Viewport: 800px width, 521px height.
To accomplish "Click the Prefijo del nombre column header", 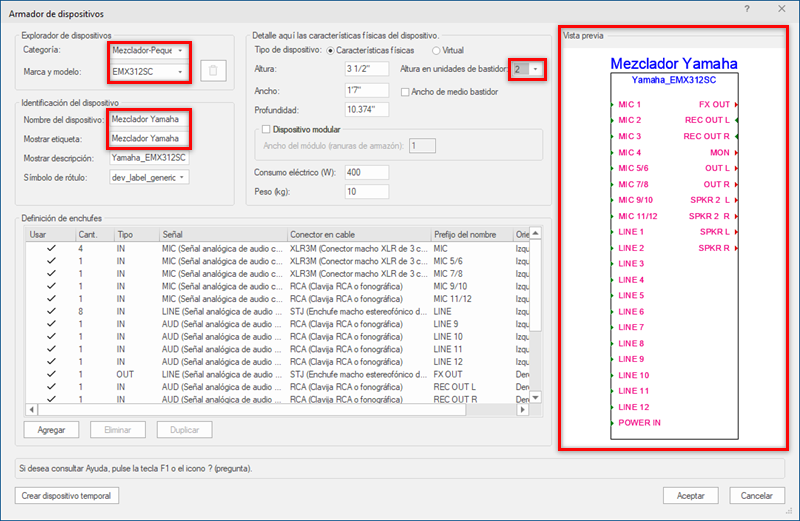I will coord(471,235).
